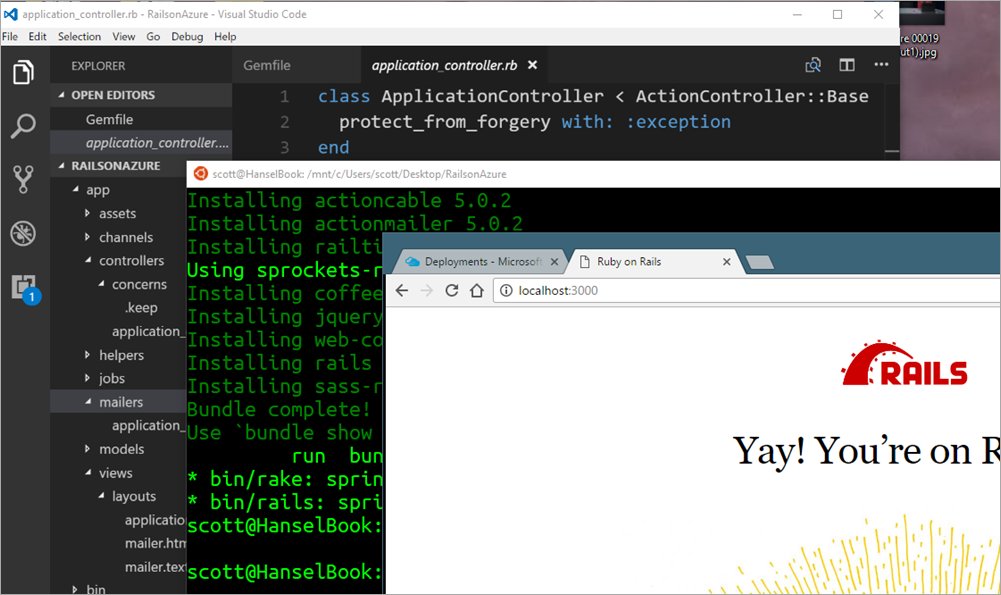Open the Help menu
Viewport: 1001px width, 595px height.
pos(225,36)
